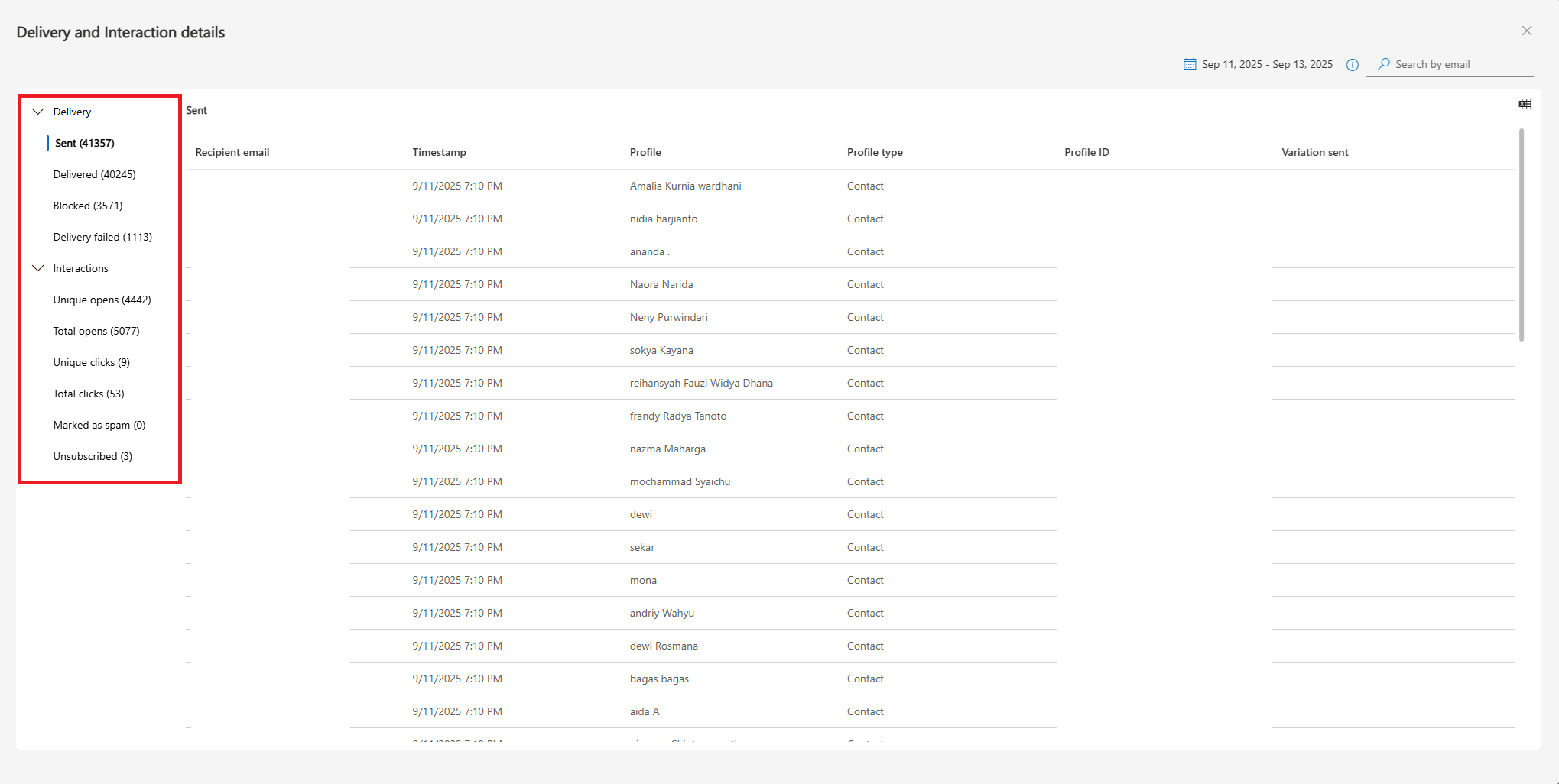
Task: Show Blocked (3571) emails
Action: click(88, 206)
